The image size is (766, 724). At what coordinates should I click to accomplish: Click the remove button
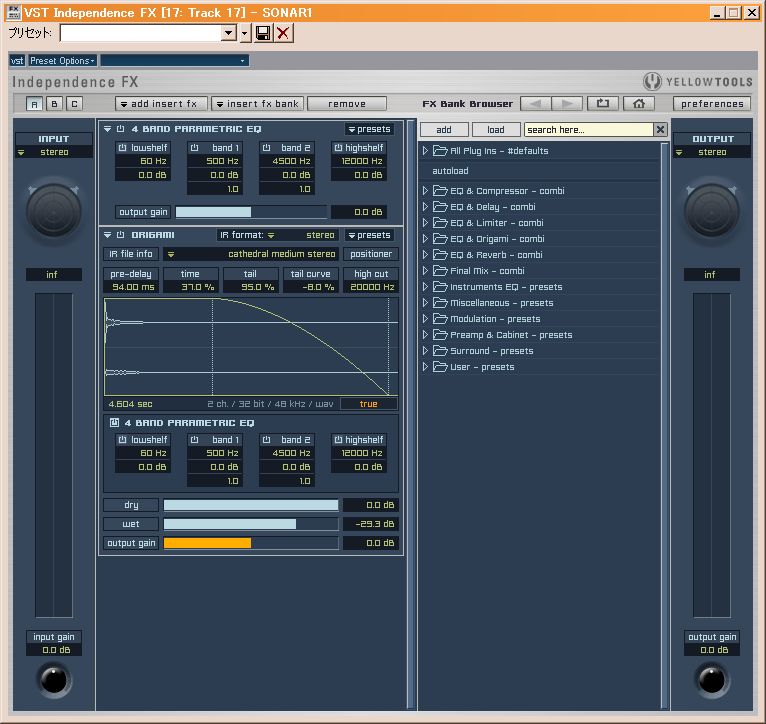347,104
